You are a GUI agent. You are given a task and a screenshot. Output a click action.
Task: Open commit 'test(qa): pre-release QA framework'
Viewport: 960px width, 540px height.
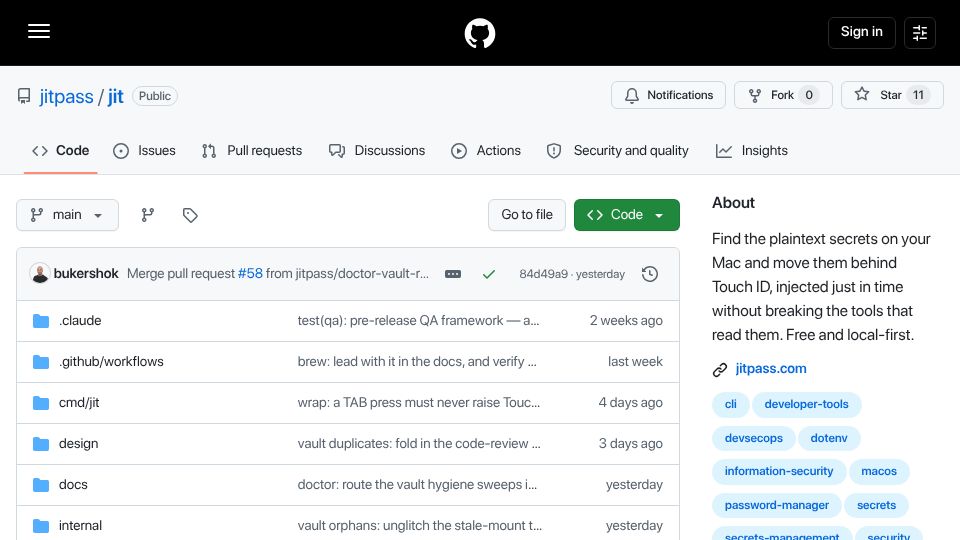click(x=418, y=321)
